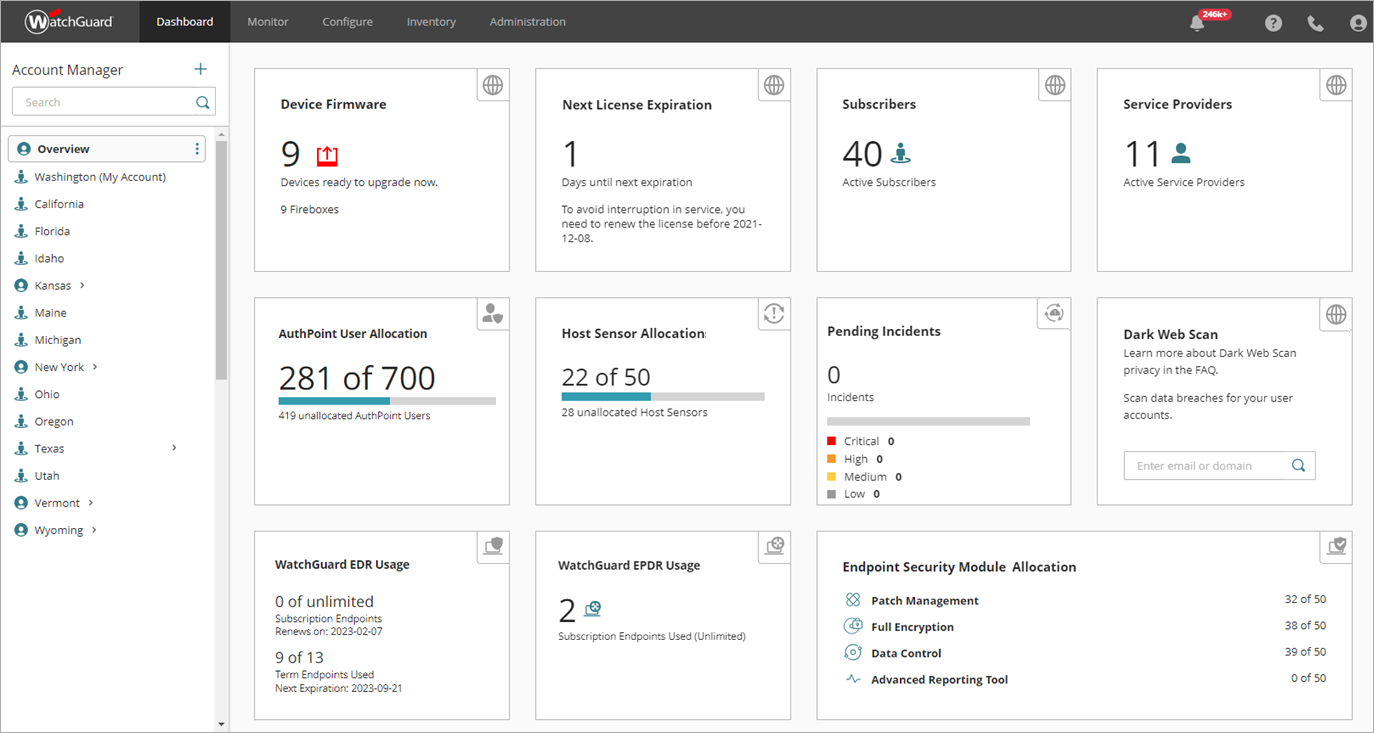The height and width of the screenshot is (733, 1374).
Task: Click the corner icon on Host Sensor Allocation card
Action: tap(774, 314)
